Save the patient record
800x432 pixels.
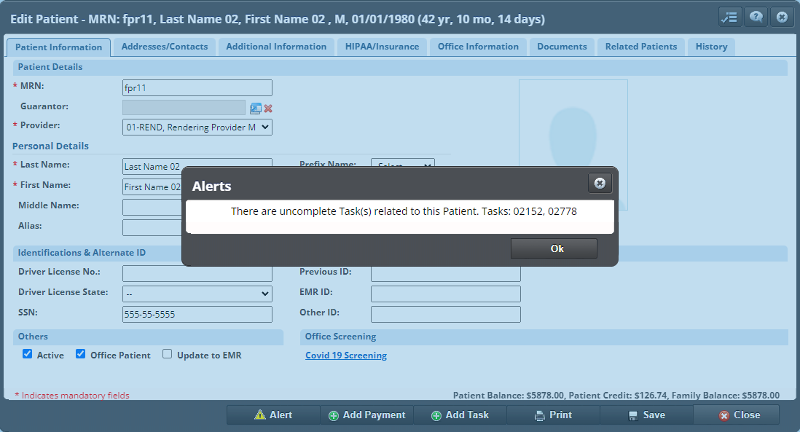[x=646, y=415]
